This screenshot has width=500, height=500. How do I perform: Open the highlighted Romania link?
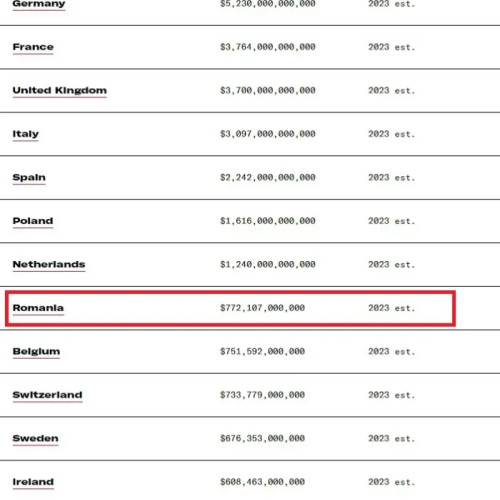(38, 308)
